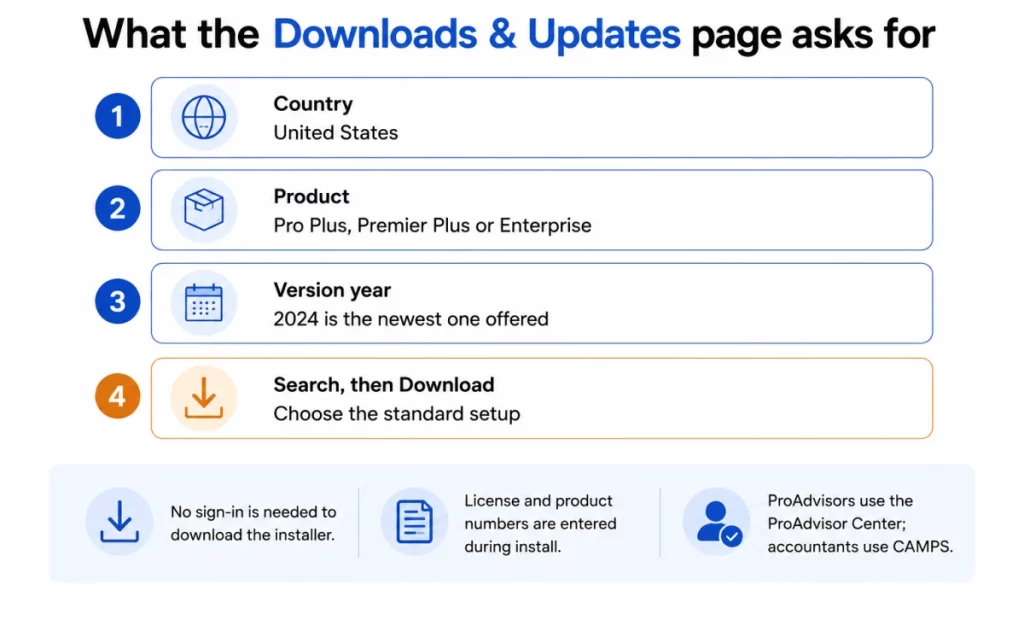Click the package box icon beside Product
The image size is (1024, 620).
pyautogui.click(x=204, y=210)
